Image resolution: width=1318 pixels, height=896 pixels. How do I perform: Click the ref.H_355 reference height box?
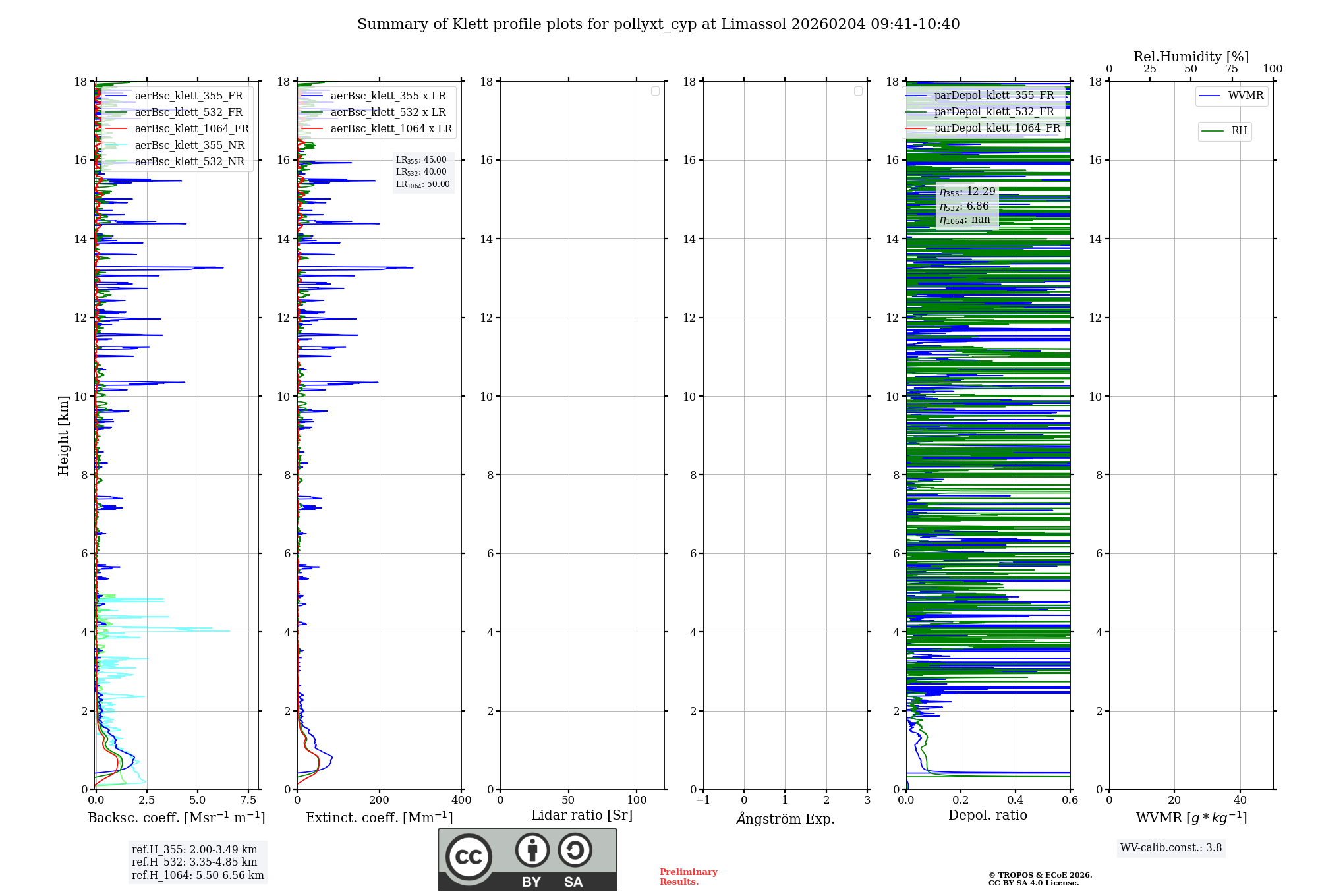[198, 862]
